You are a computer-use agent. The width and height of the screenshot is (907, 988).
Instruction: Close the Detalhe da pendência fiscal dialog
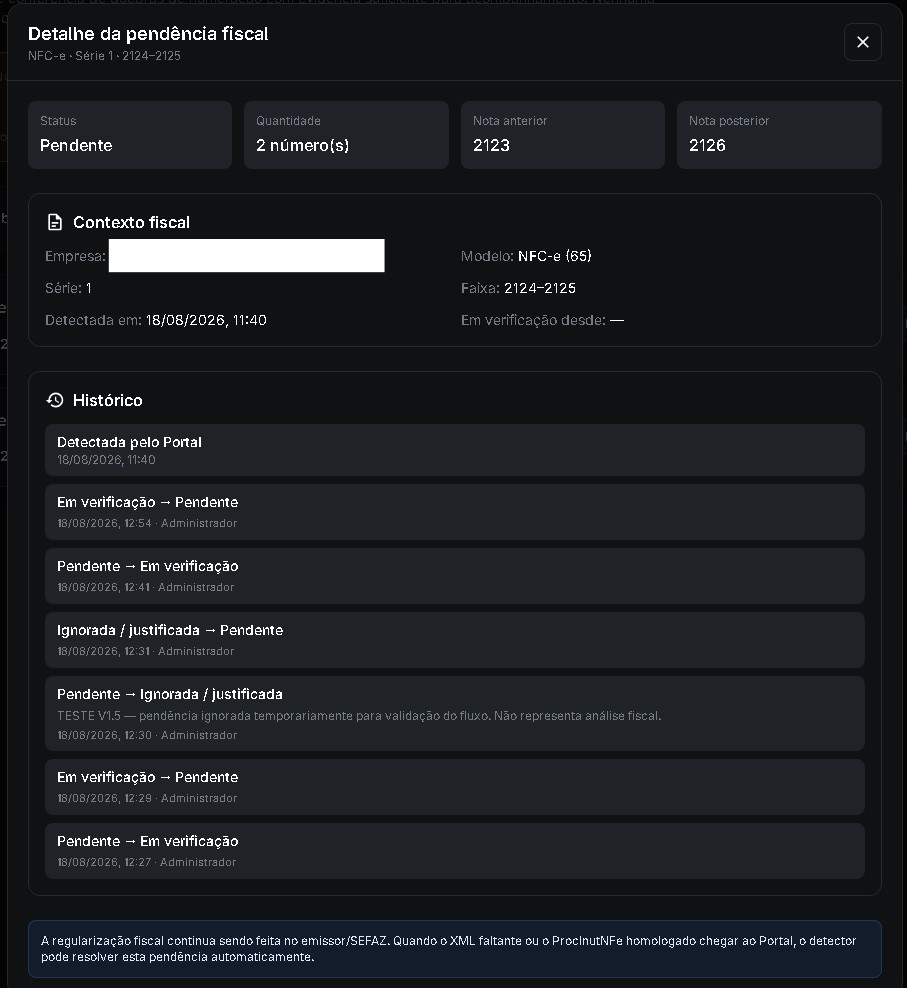pos(862,42)
